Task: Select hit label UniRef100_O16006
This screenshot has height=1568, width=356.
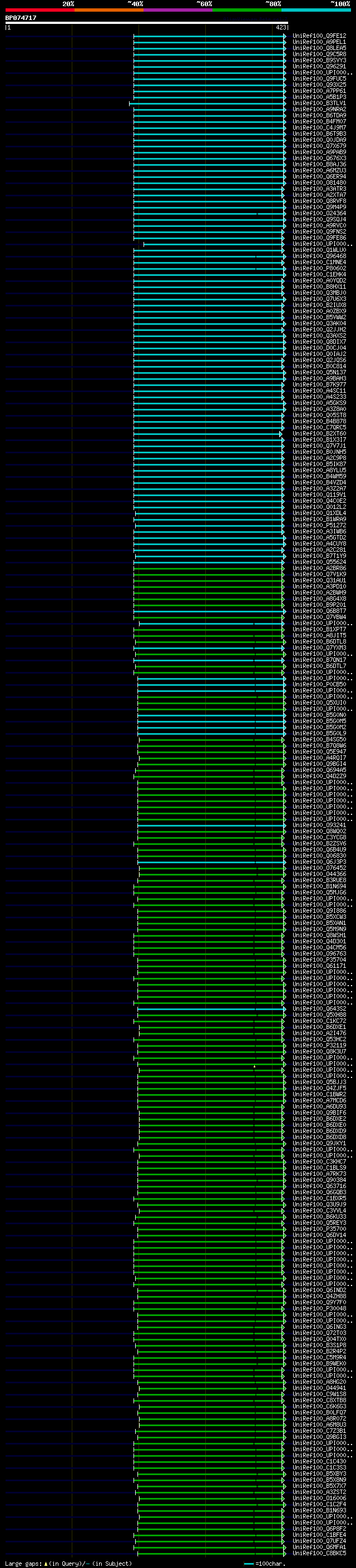Action: tap(319, 1498)
